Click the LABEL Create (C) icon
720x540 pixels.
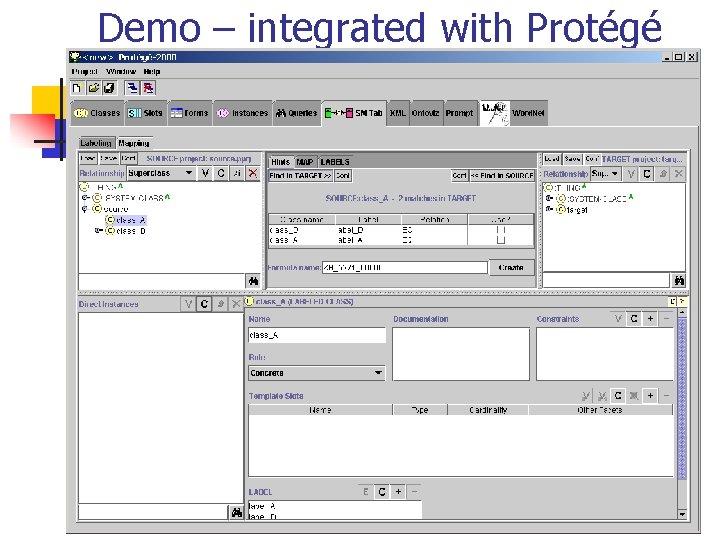pos(382,492)
